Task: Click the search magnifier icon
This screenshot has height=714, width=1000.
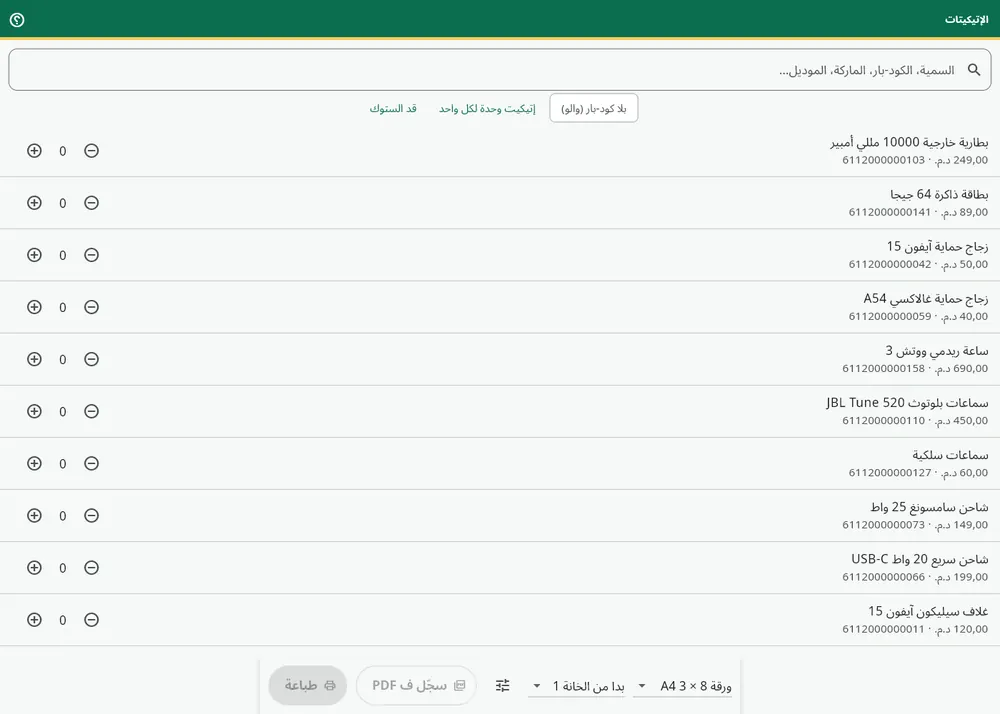Action: coord(974,70)
